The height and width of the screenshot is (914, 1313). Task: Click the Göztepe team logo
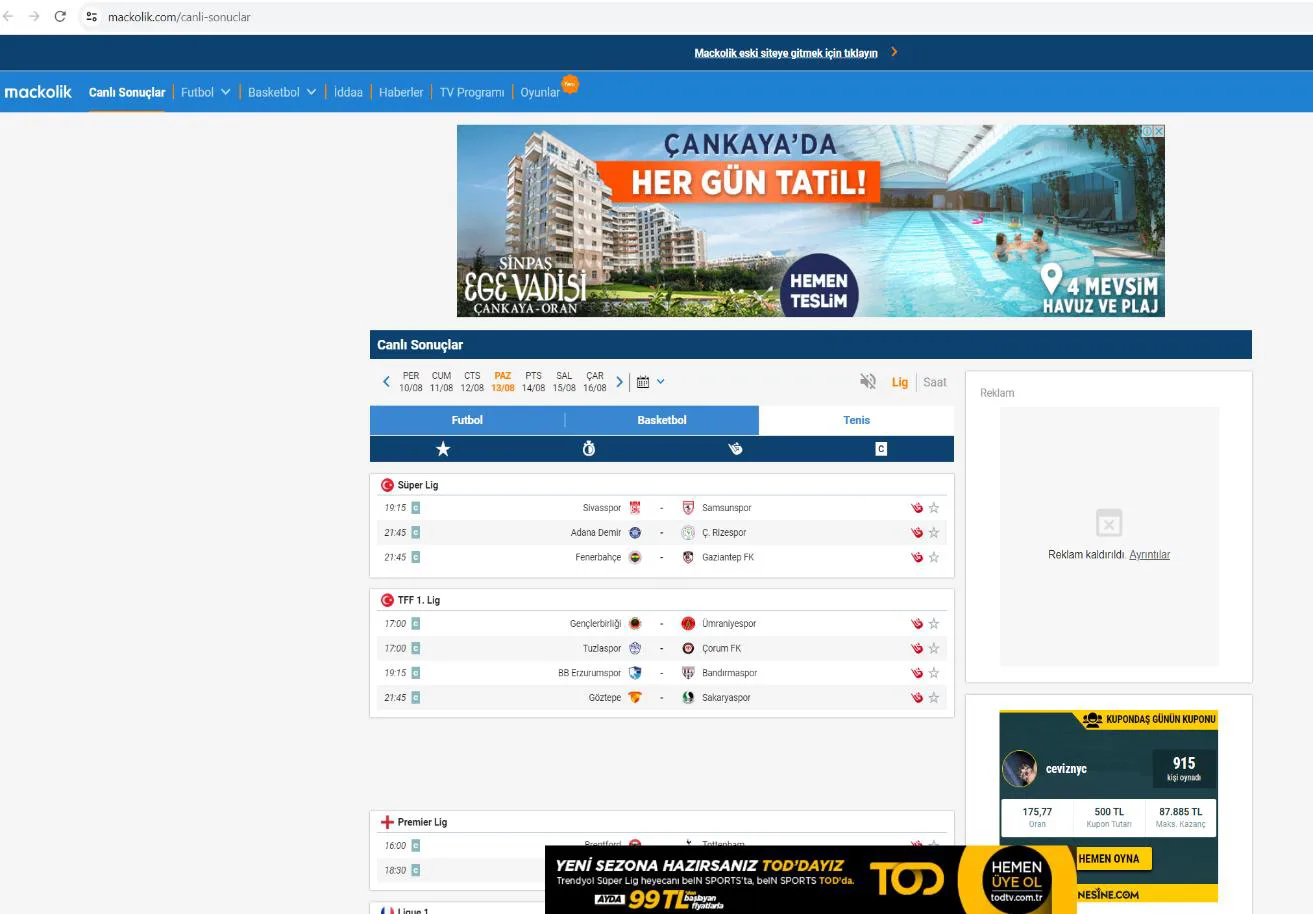tap(634, 698)
